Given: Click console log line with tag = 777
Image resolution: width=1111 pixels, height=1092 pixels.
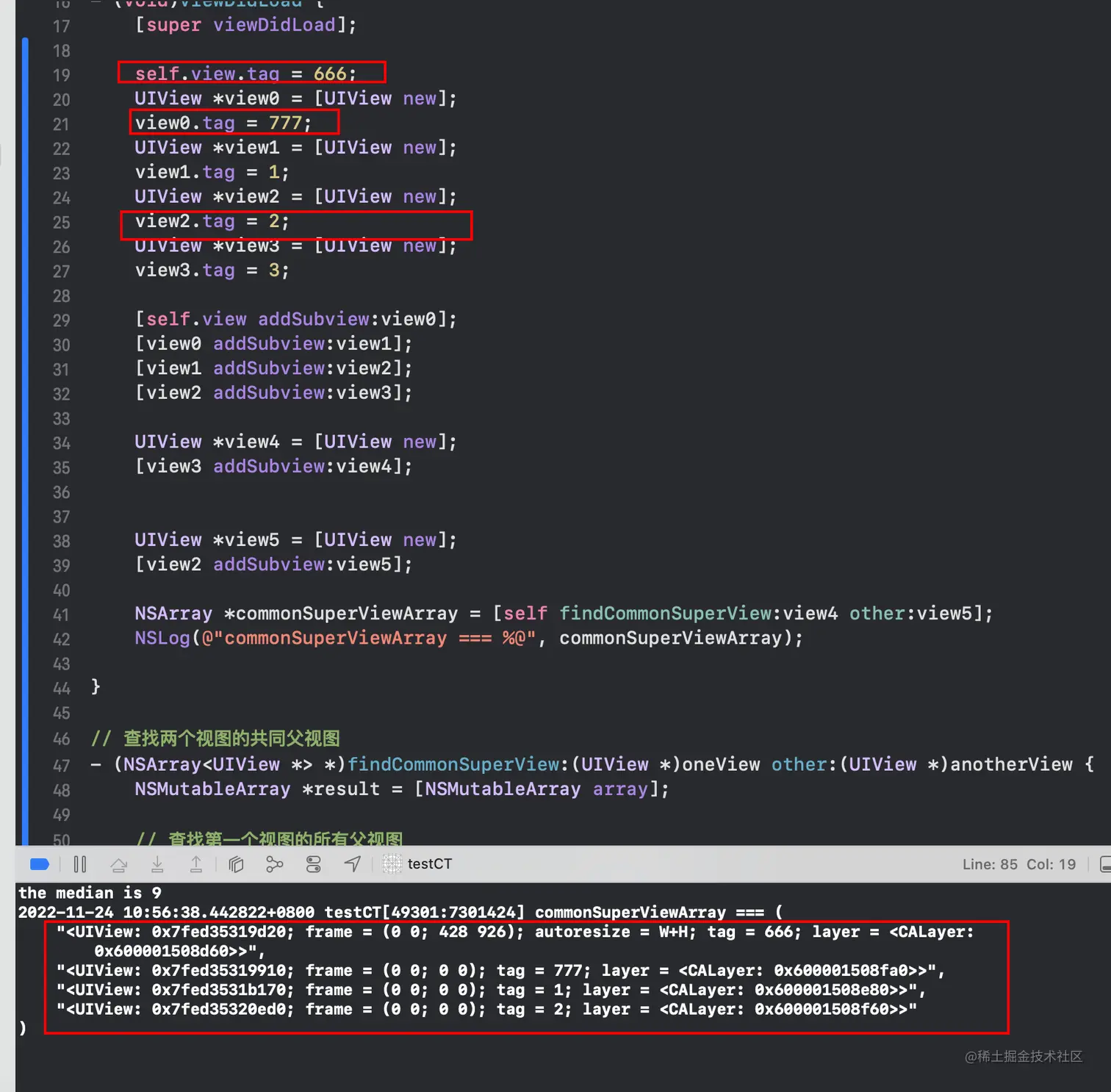Looking at the screenshot, I should click(x=500, y=971).
